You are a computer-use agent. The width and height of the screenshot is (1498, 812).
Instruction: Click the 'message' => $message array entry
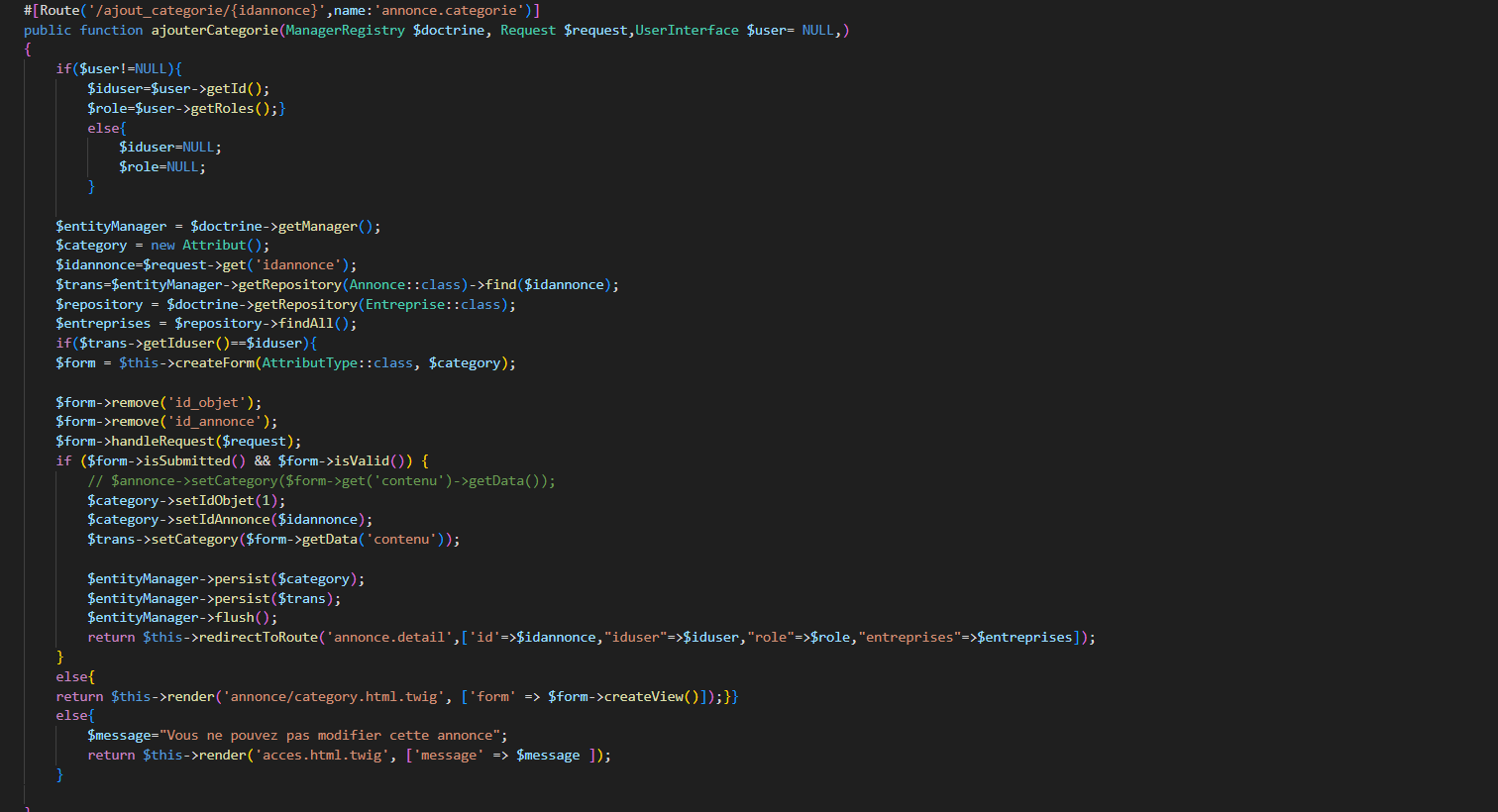pos(497,755)
